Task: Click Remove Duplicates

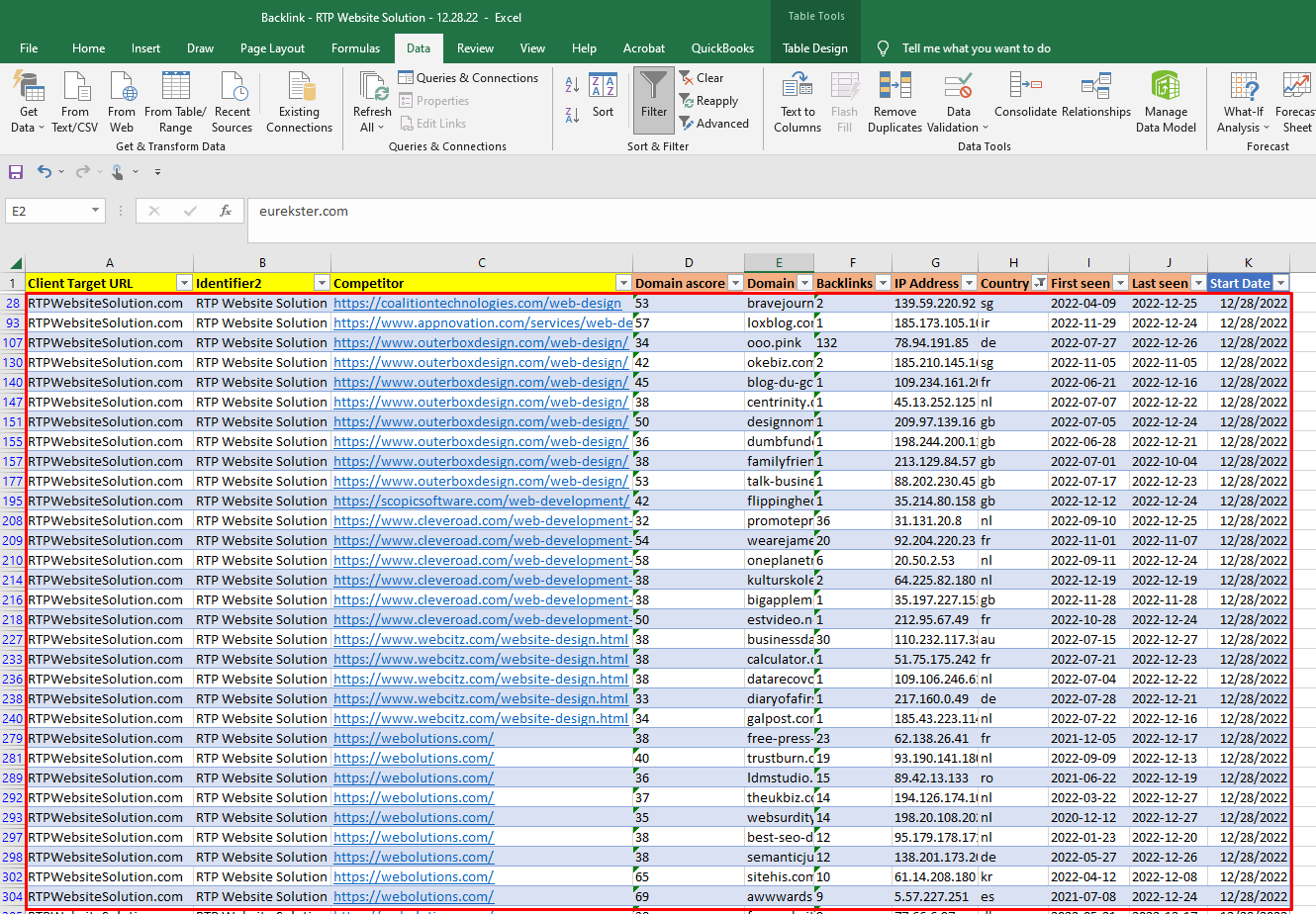Action: tap(895, 103)
